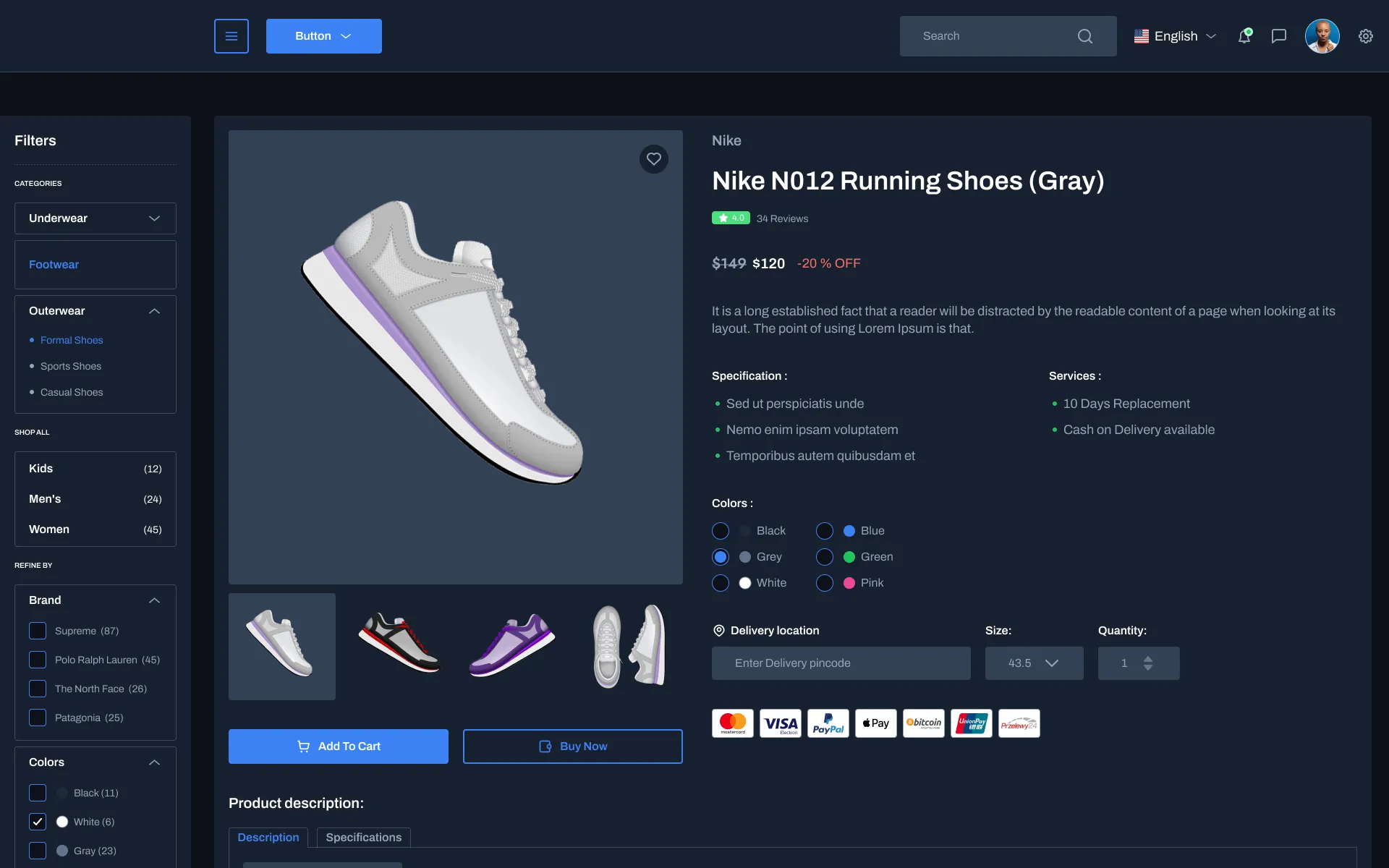Check the Supreme brand filter
The image size is (1389, 868).
(x=37, y=631)
